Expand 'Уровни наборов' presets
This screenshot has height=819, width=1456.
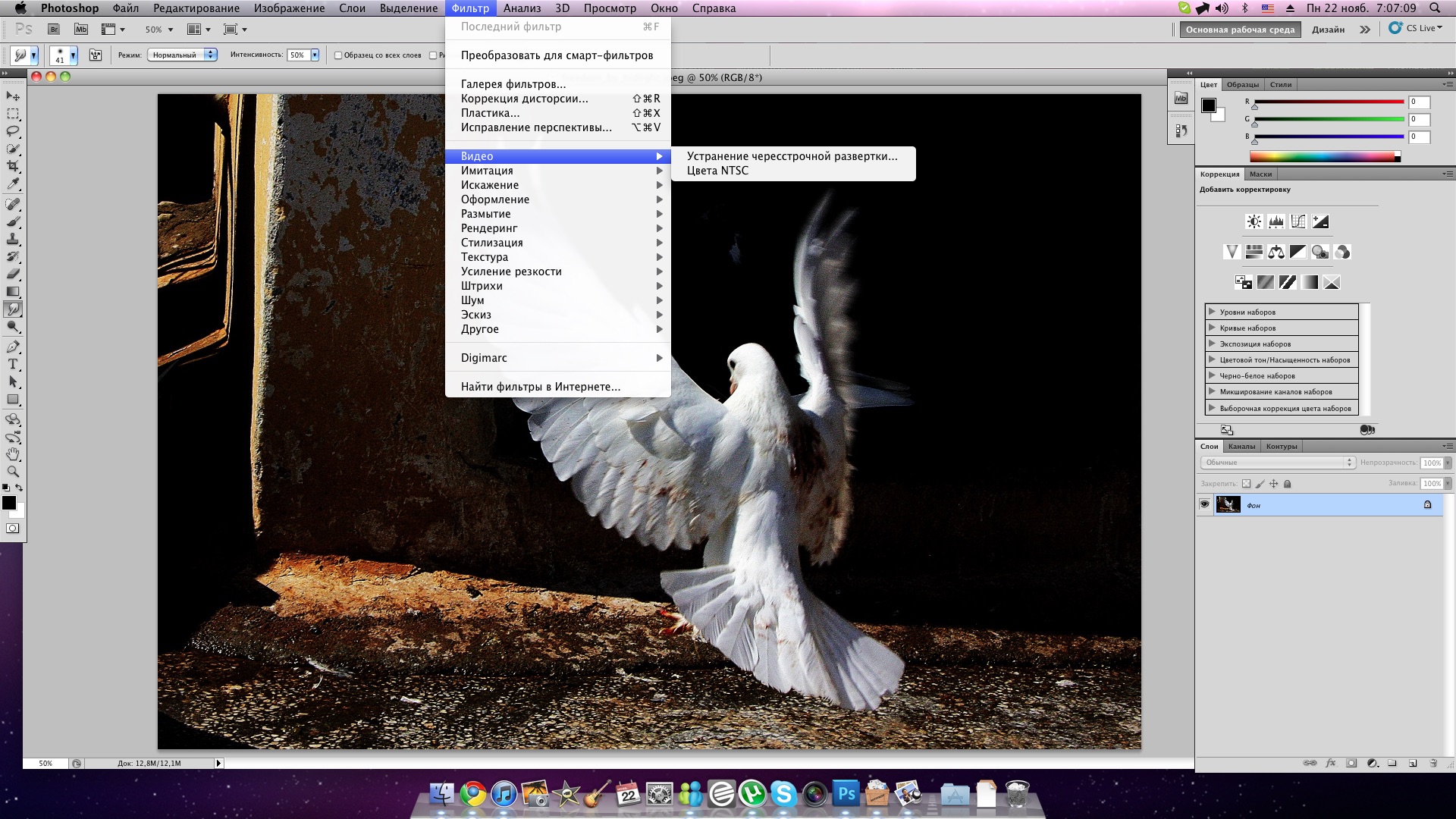click(1212, 312)
